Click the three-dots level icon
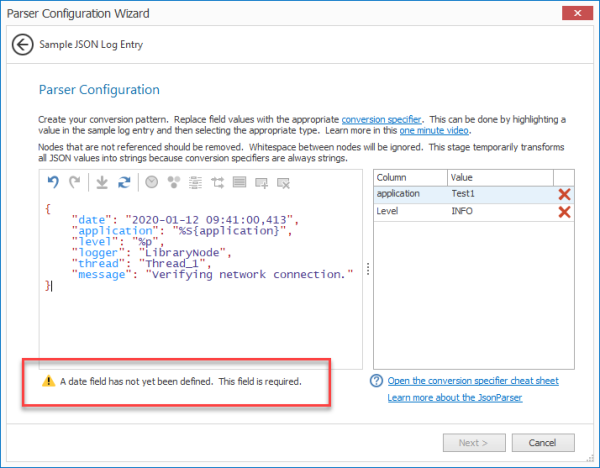The width and height of the screenshot is (600, 468). (174, 182)
